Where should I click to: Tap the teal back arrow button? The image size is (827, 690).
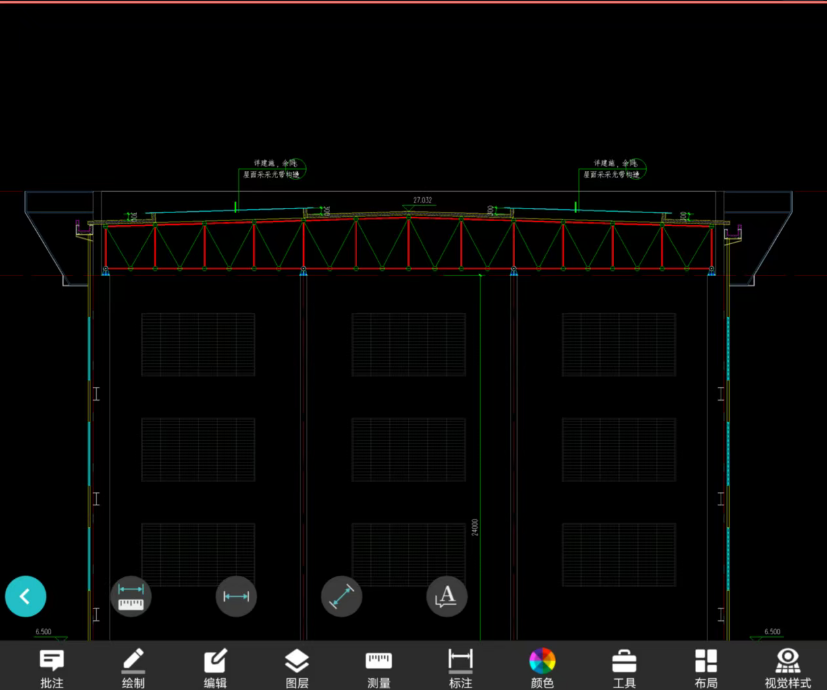pyautogui.click(x=26, y=597)
